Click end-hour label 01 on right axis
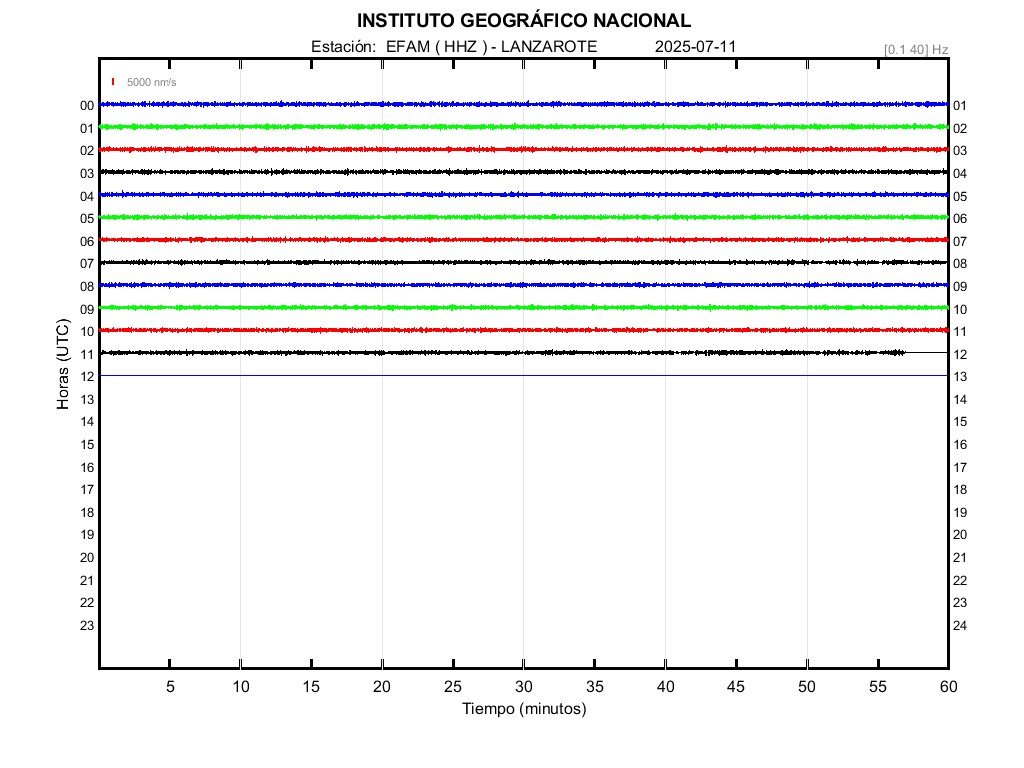 coord(960,106)
